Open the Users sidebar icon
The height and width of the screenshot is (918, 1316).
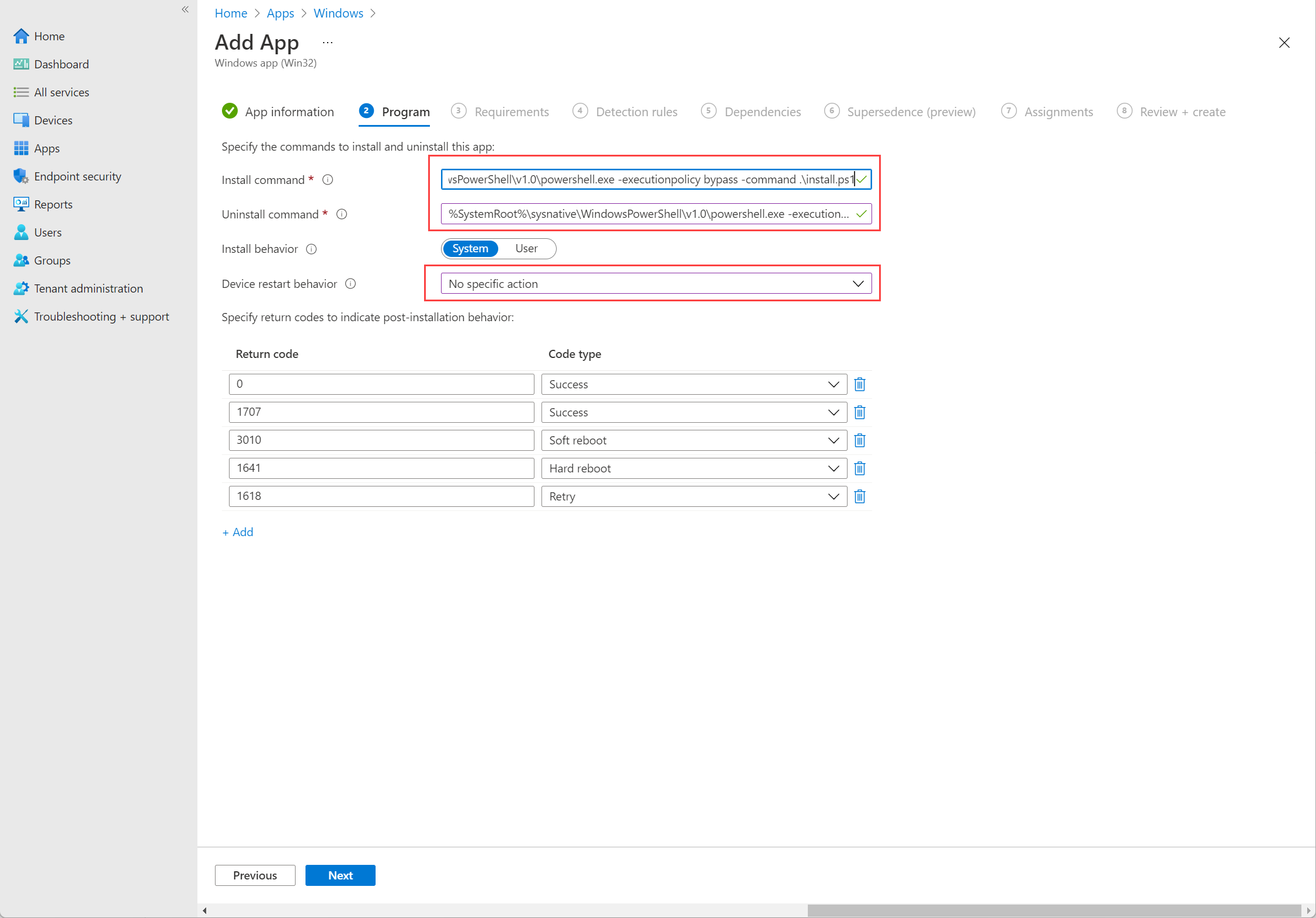(21, 232)
